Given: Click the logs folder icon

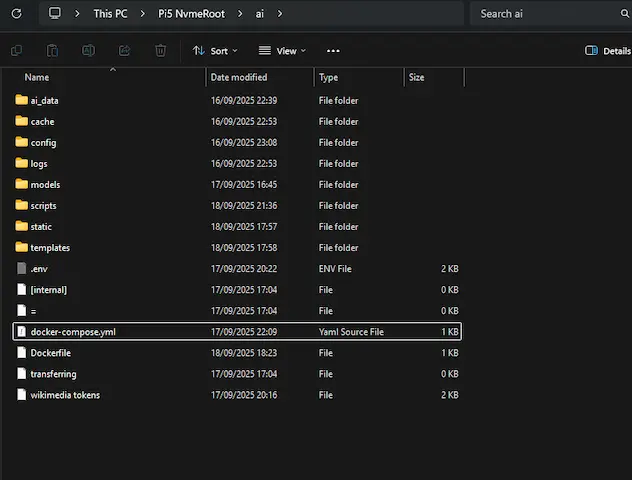Looking at the screenshot, I should click(21, 162).
